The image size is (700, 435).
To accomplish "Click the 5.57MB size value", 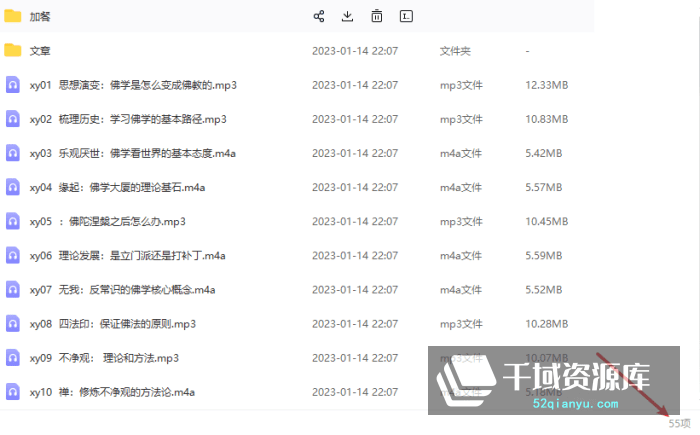I will (543, 188).
